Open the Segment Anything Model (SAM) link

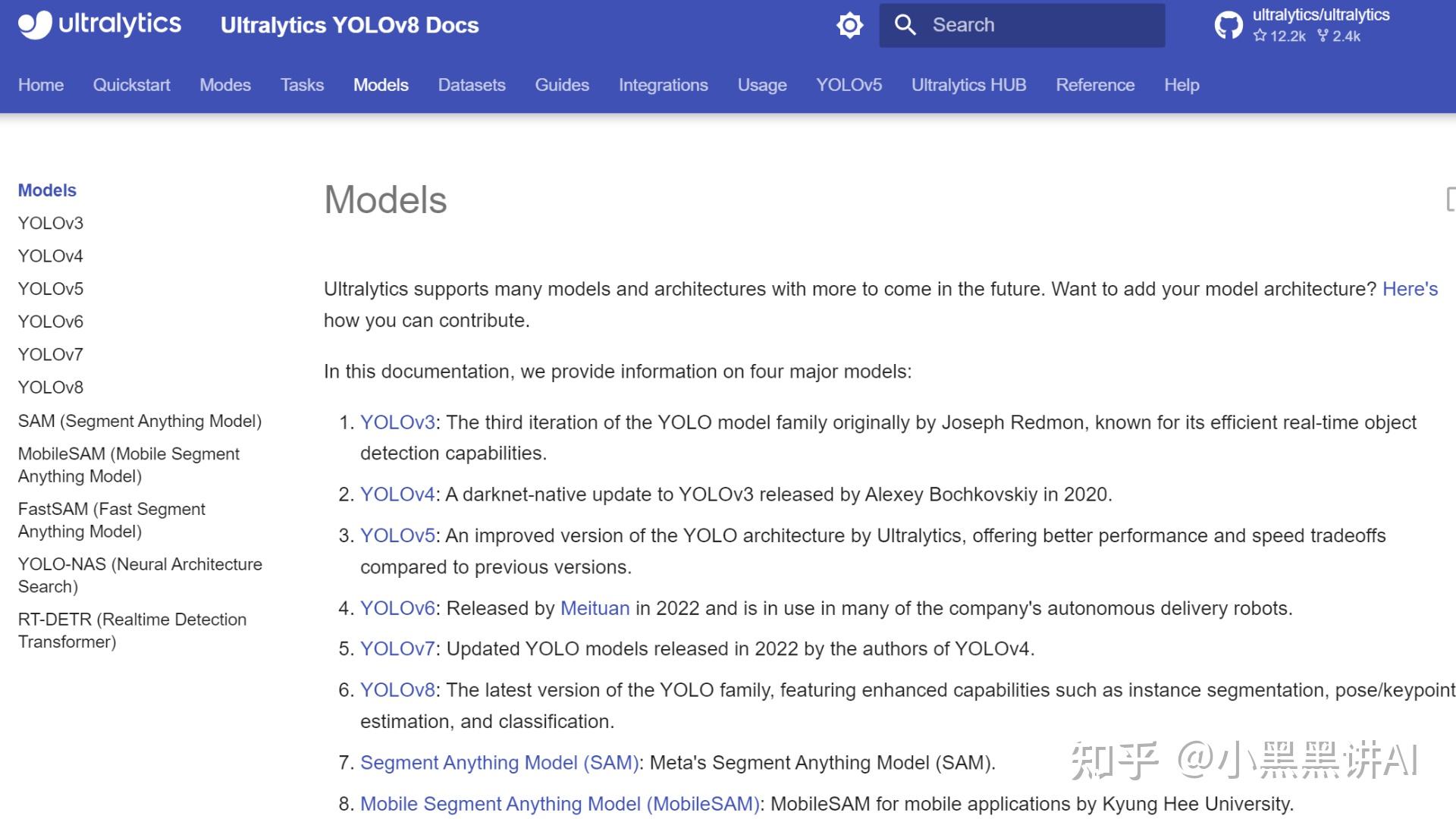coord(499,762)
